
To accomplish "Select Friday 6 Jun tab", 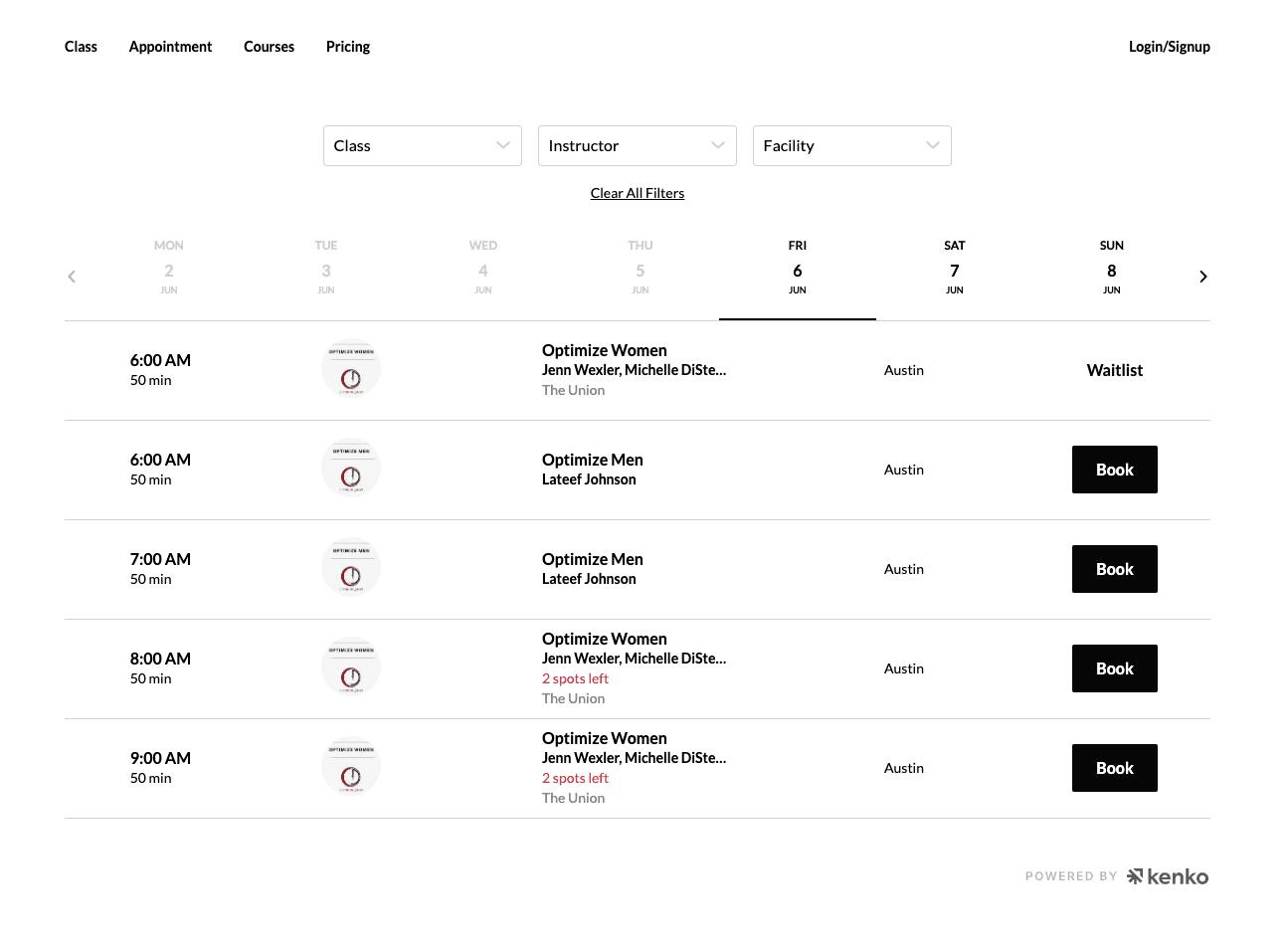I will 798,269.
